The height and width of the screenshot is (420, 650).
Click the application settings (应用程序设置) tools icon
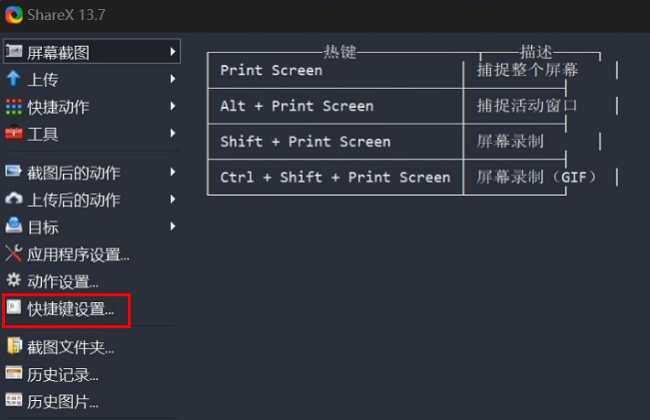14,254
